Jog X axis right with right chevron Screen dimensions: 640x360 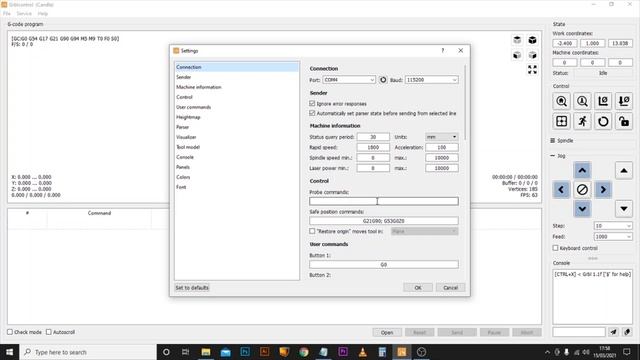pyautogui.click(x=603, y=190)
